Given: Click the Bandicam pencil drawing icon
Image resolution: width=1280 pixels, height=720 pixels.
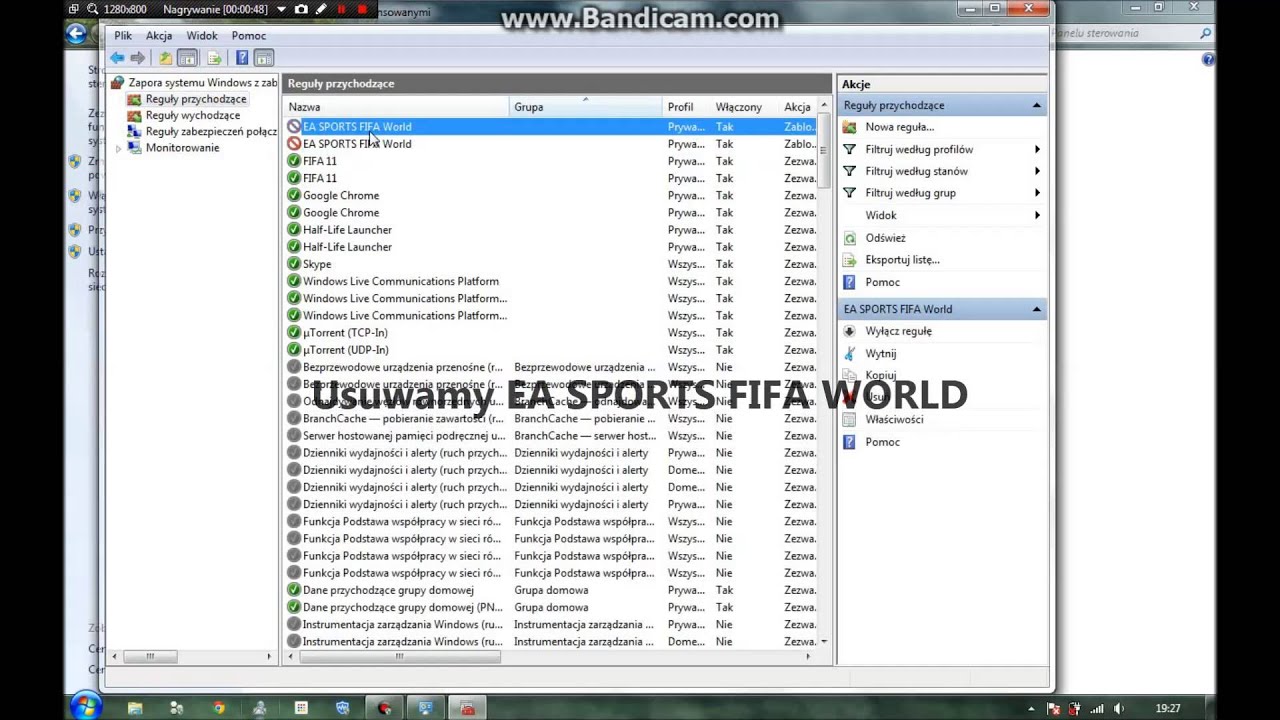Looking at the screenshot, I should [x=320, y=10].
